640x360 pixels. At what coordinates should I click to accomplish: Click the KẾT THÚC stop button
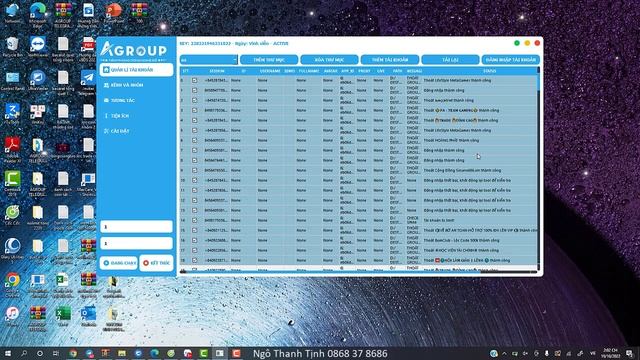click(x=156, y=263)
